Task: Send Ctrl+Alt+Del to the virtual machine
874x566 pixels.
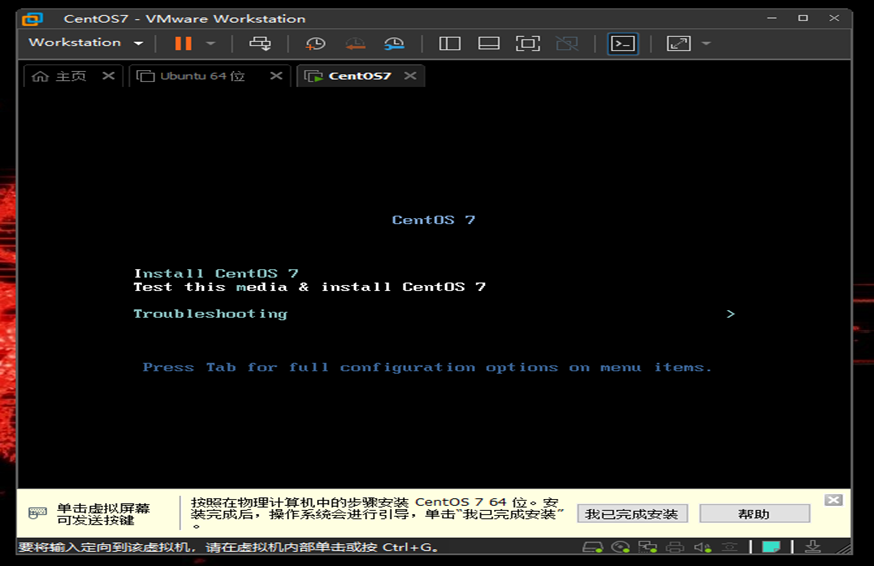Action: [260, 43]
